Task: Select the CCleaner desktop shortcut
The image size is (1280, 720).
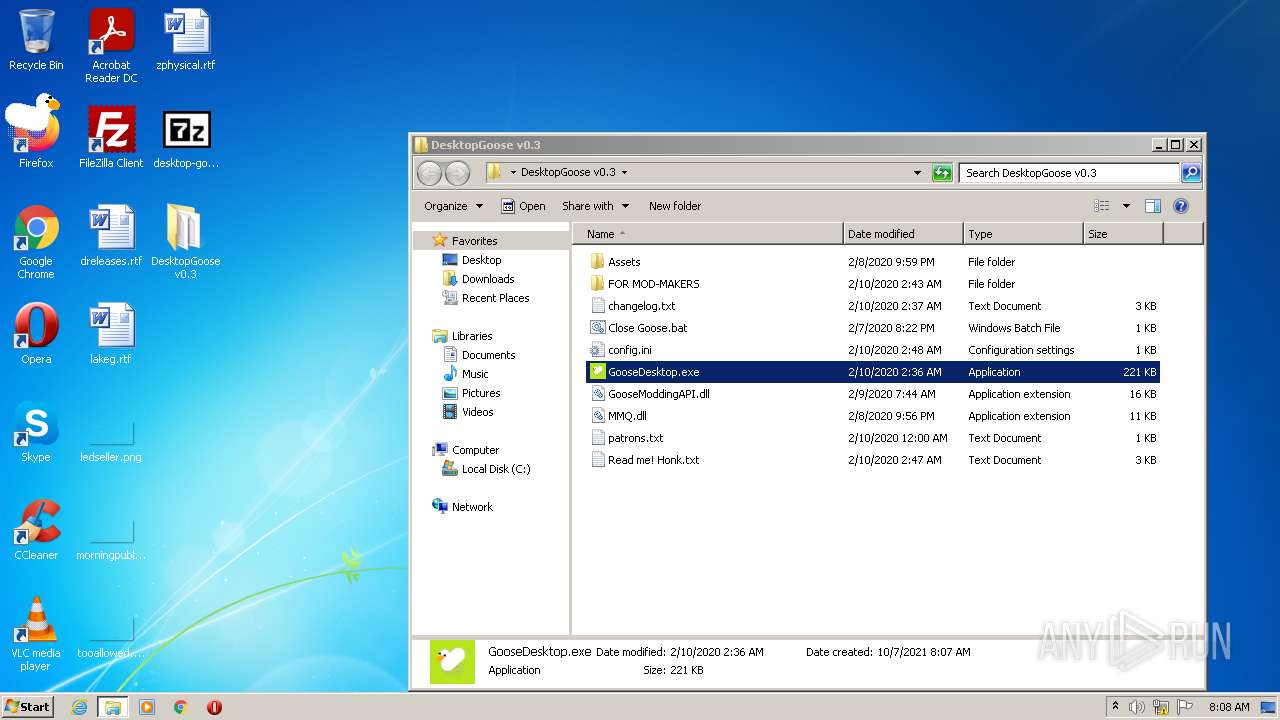Action: point(36,530)
